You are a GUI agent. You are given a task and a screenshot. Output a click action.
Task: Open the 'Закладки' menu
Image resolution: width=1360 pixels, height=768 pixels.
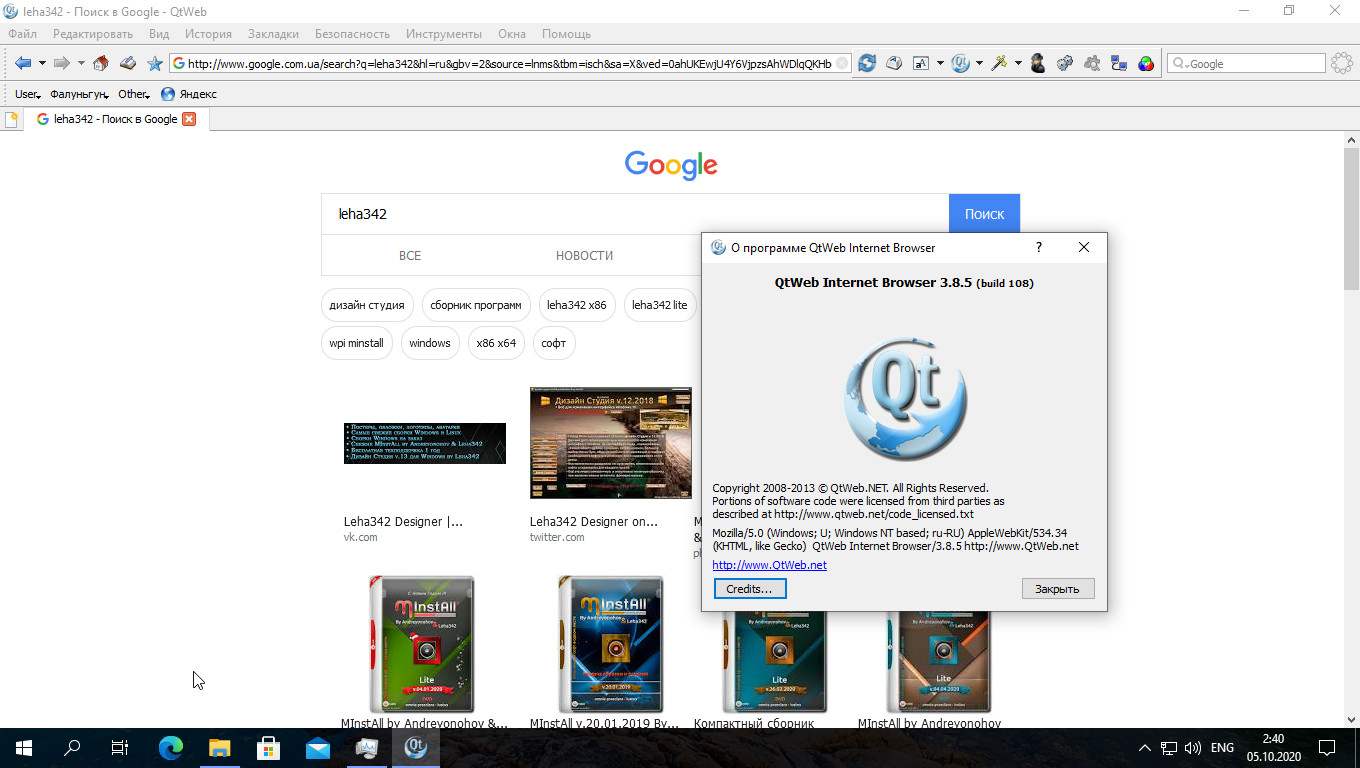(x=273, y=34)
